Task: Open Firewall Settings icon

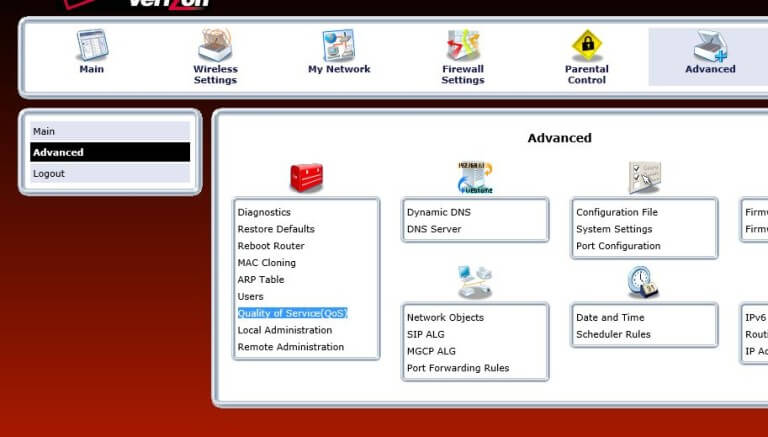Action: (463, 45)
